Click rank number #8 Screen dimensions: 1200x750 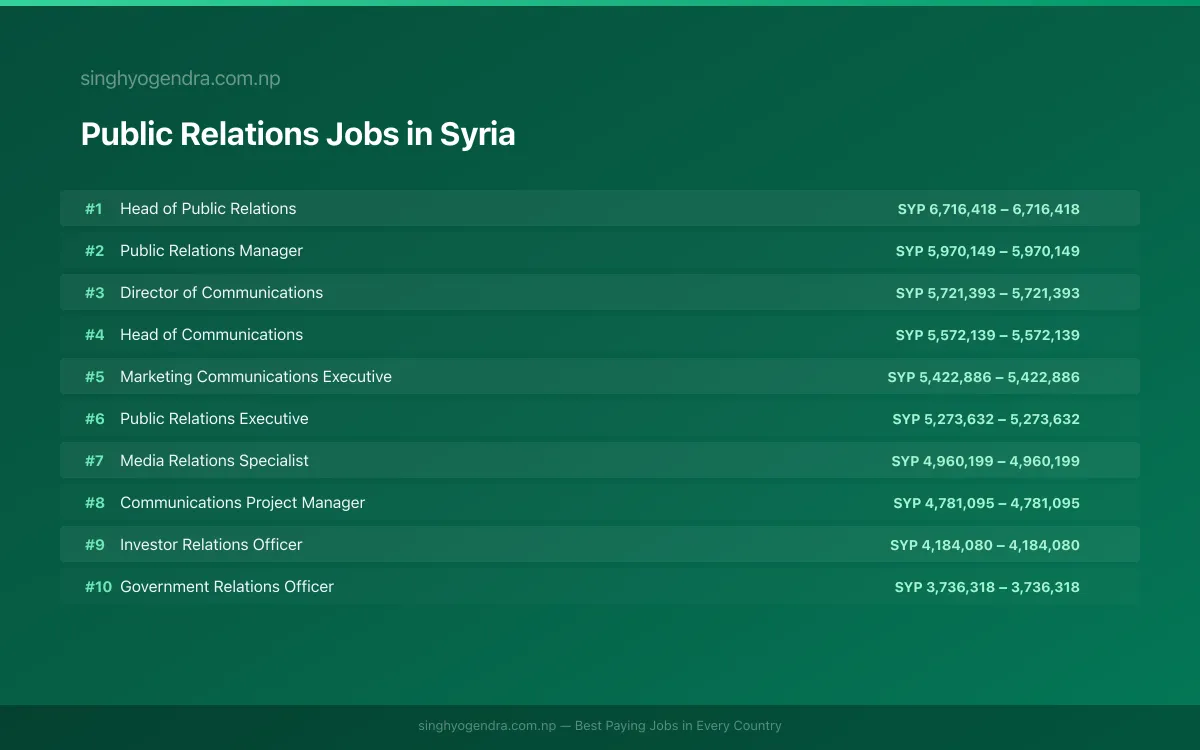[x=94, y=503]
